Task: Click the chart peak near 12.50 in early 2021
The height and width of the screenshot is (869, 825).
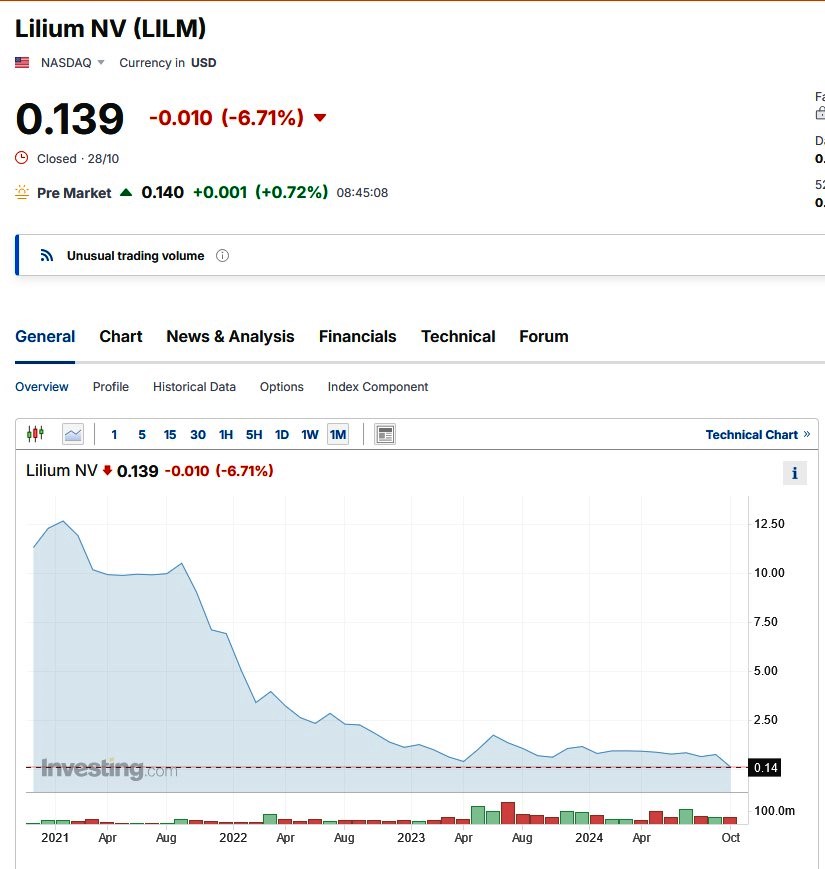Action: click(x=63, y=522)
